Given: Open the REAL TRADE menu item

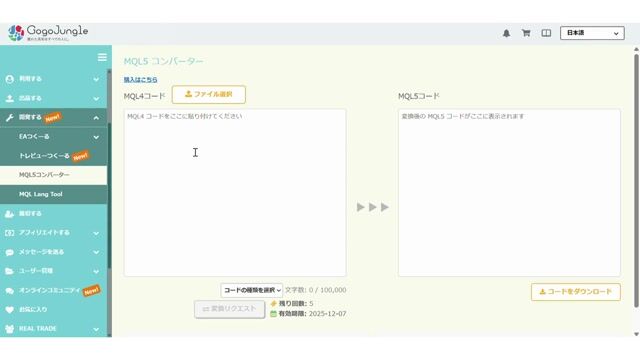Looking at the screenshot, I should (x=53, y=329).
